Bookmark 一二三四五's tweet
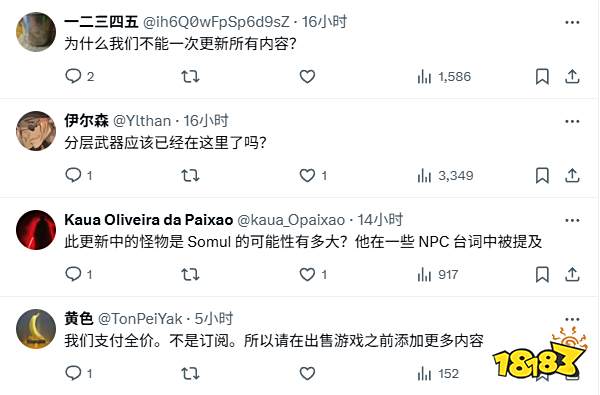 click(542, 77)
